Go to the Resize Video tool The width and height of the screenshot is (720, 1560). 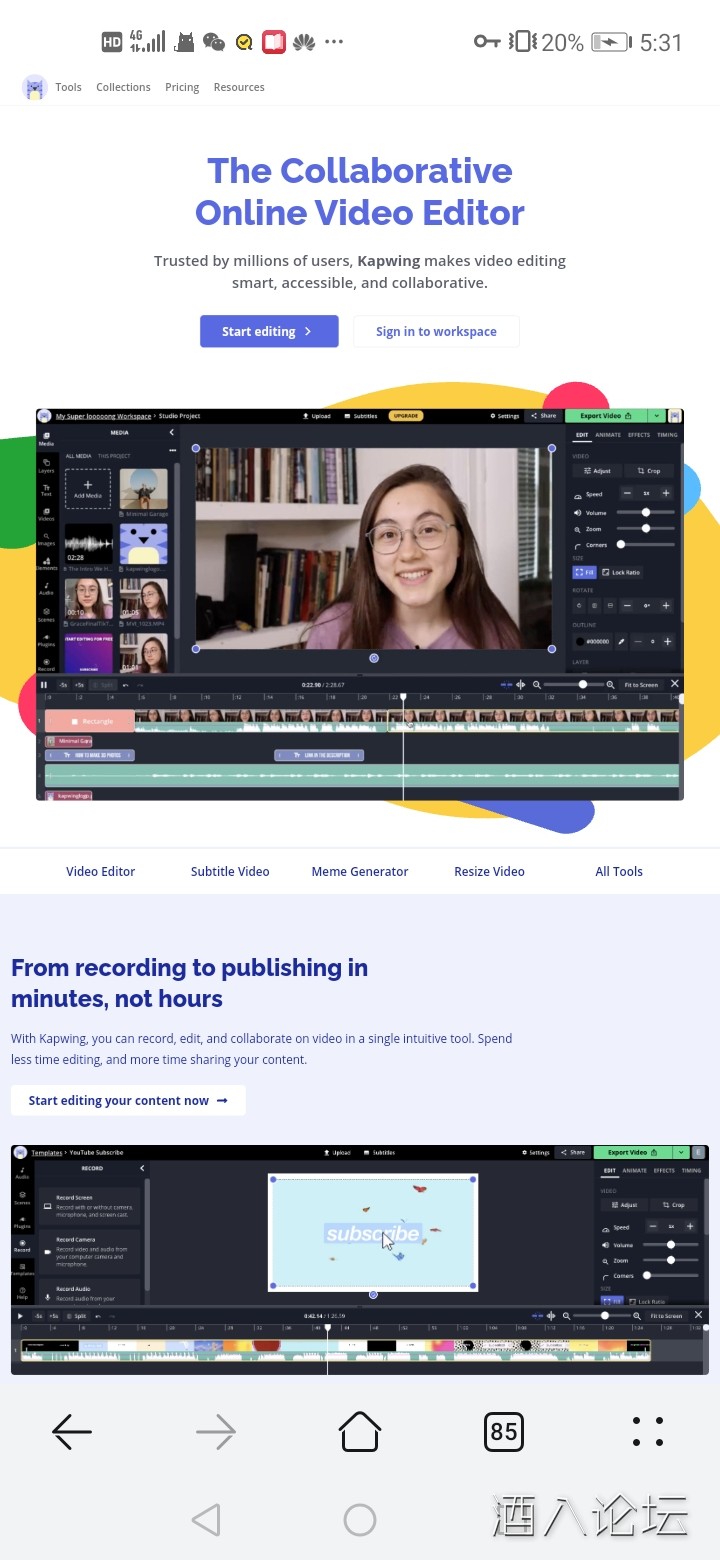(489, 872)
